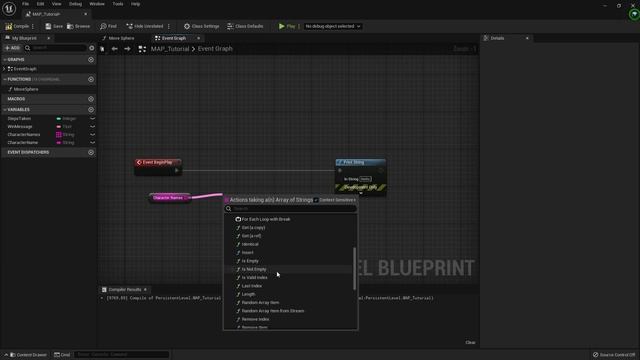Image resolution: width=640 pixels, height=360 pixels.
Task: Open the Window menu
Action: (x=97, y=4)
